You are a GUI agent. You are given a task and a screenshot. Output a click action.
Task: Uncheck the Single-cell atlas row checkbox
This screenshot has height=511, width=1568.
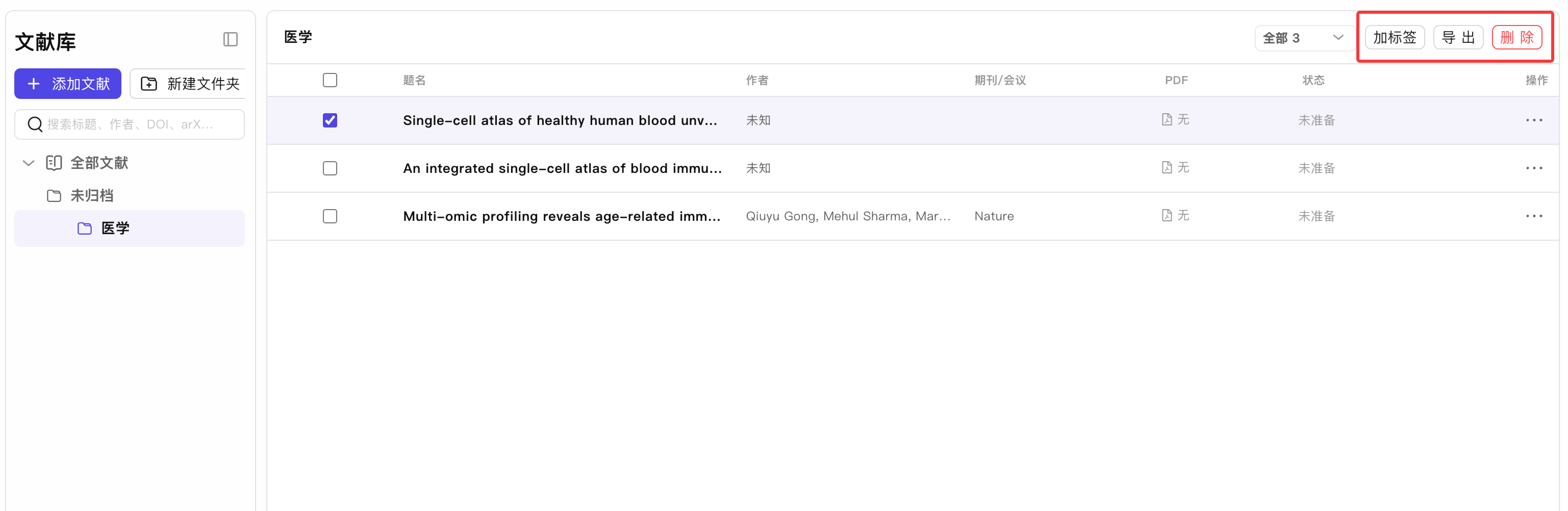(x=330, y=120)
